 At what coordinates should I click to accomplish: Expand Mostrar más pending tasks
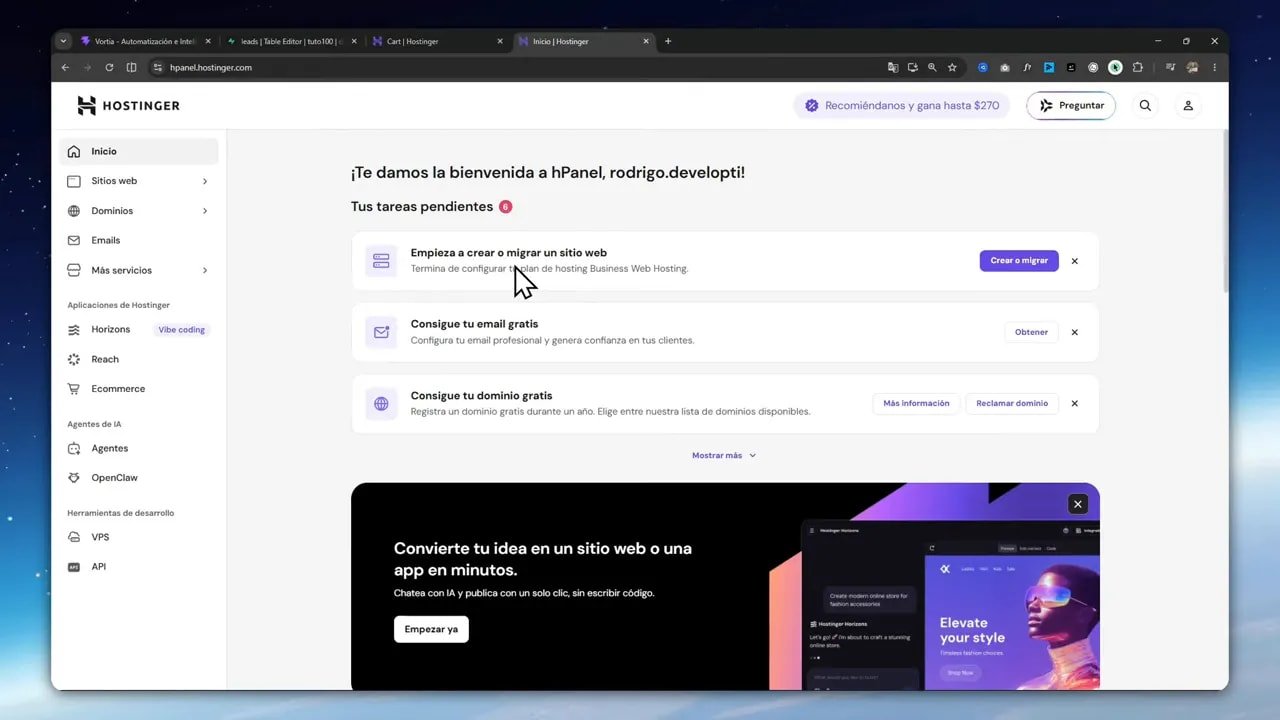point(724,455)
